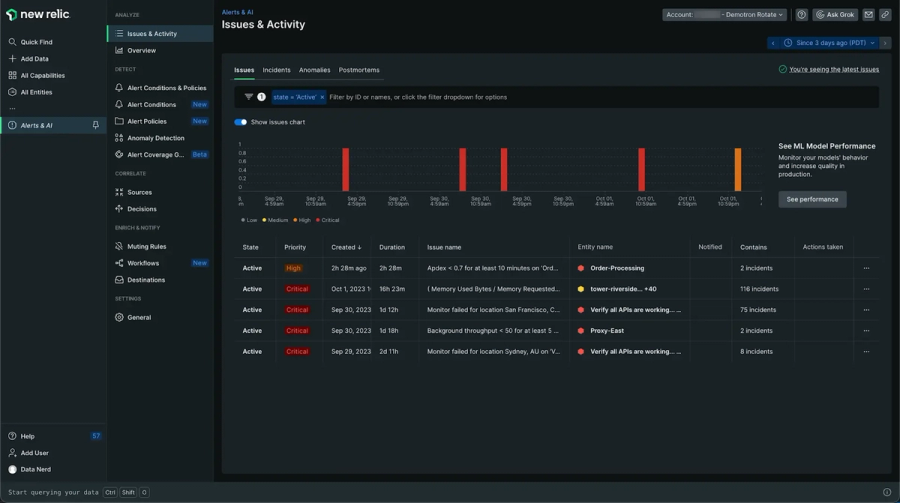This screenshot has width=900, height=503.
Task: Click the orange High severity chart bar
Action: click(x=738, y=169)
